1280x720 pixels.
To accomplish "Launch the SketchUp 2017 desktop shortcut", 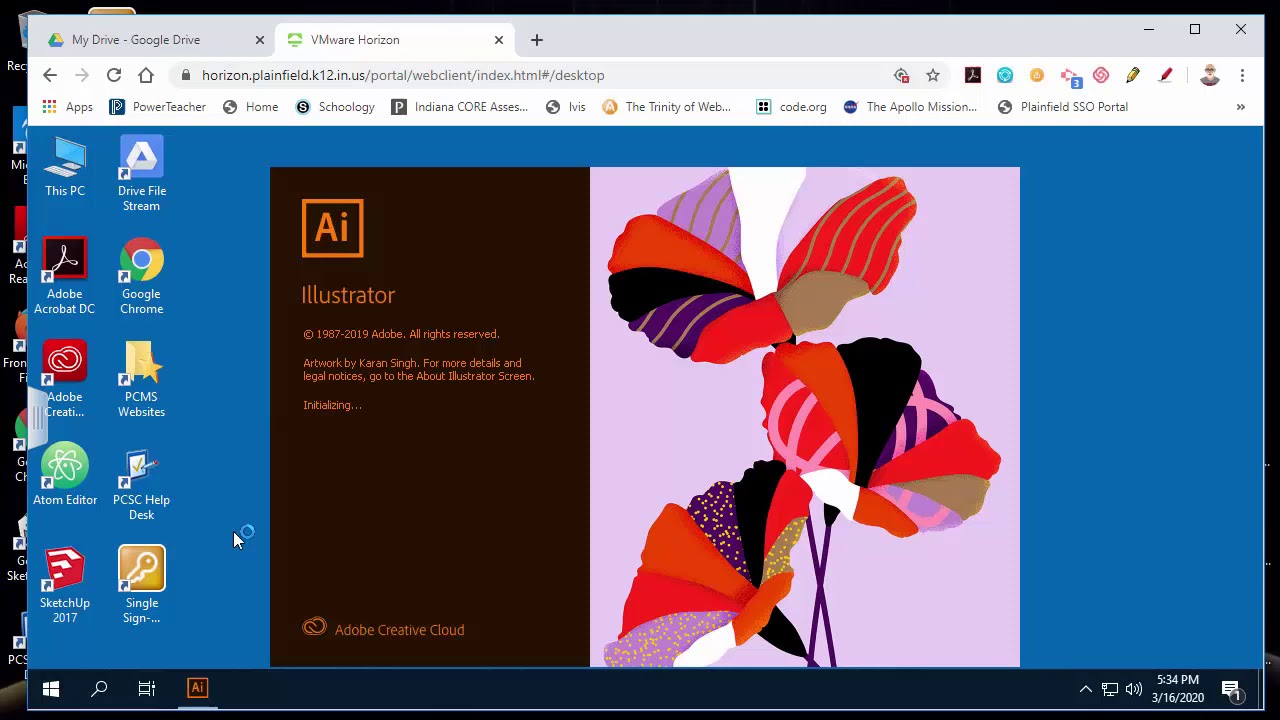I will click(65, 585).
